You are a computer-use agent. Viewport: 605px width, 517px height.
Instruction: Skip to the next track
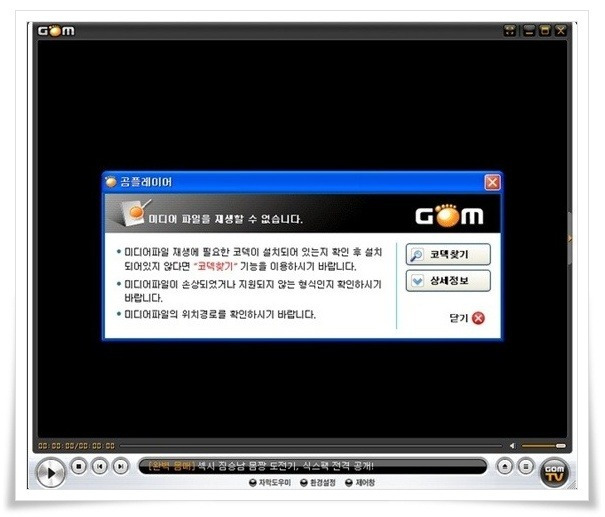pyautogui.click(x=120, y=466)
